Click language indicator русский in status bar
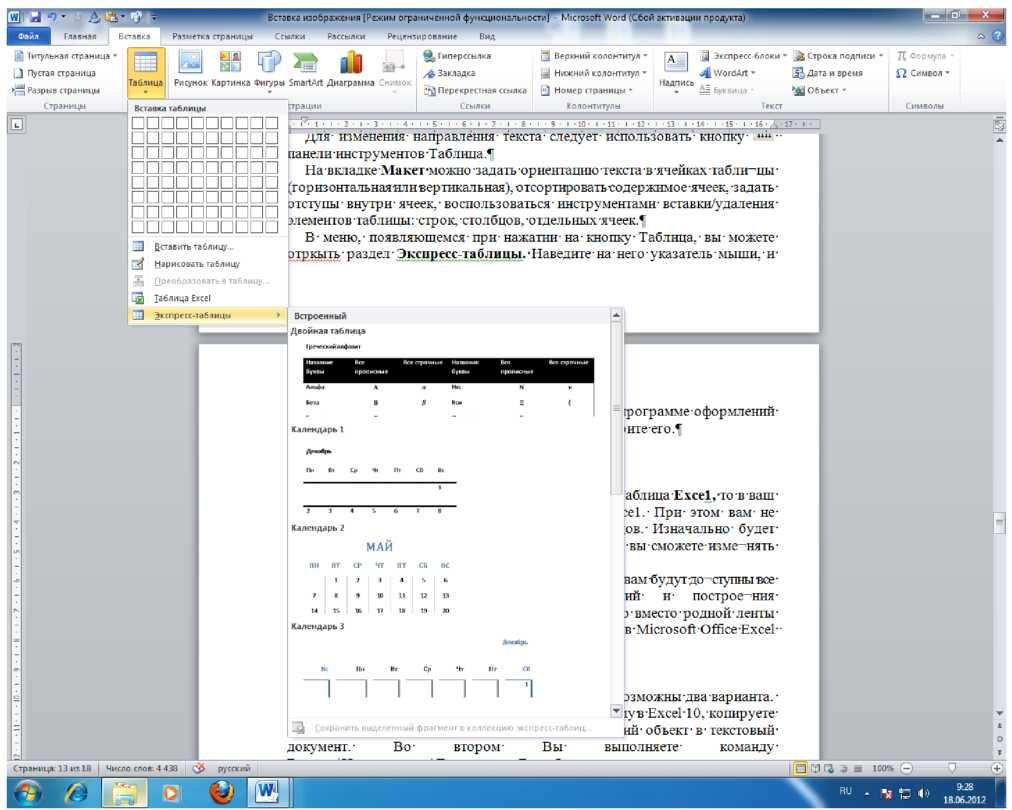The image size is (1012, 810). tap(234, 768)
